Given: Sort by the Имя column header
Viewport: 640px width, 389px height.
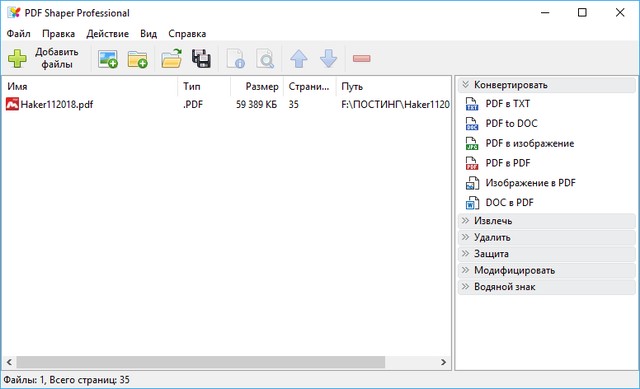Looking at the screenshot, I should coord(90,87).
